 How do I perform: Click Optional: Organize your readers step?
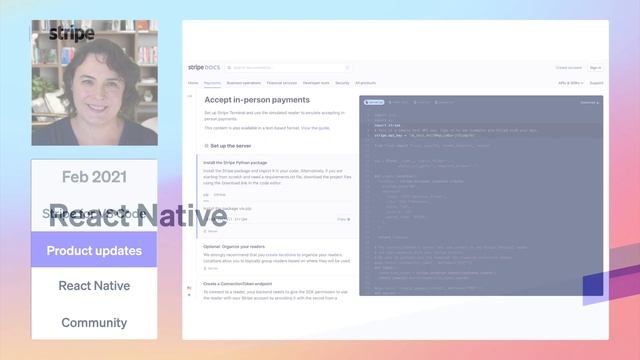[234, 247]
